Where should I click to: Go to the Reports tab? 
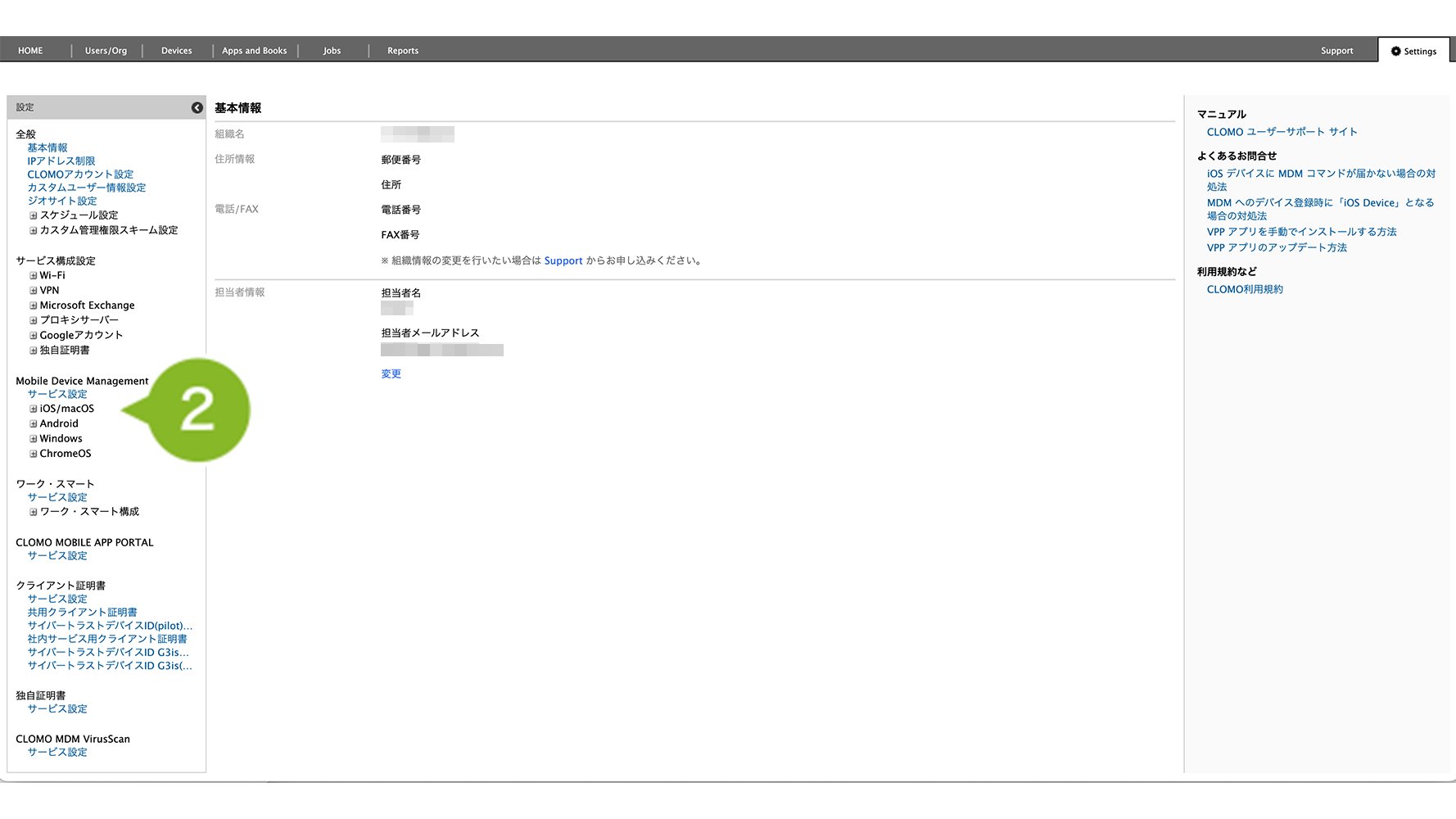coord(402,51)
